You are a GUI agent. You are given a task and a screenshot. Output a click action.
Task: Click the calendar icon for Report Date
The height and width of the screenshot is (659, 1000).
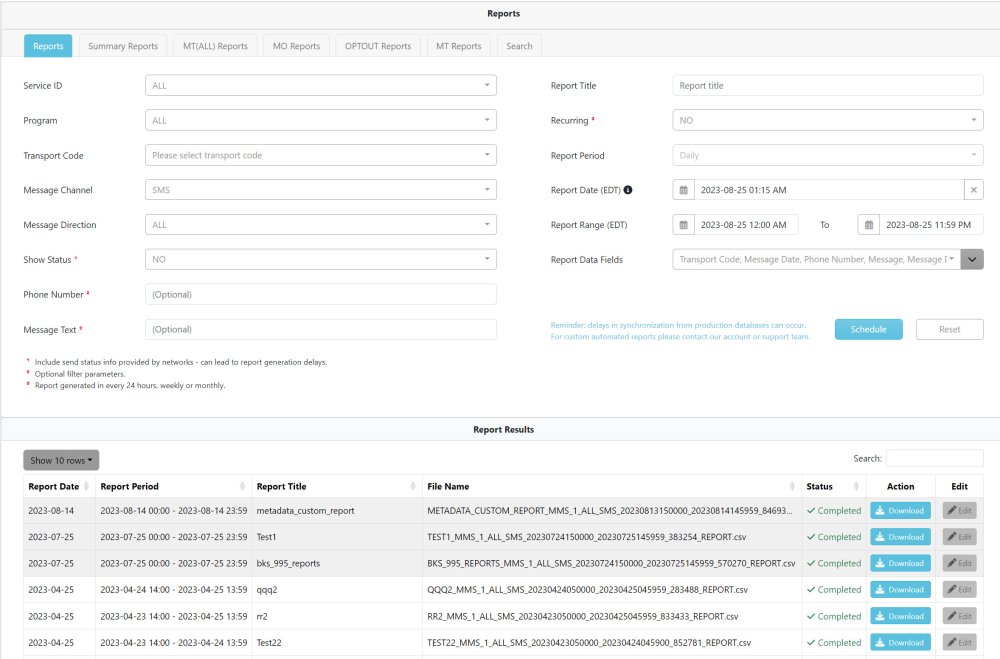point(684,190)
